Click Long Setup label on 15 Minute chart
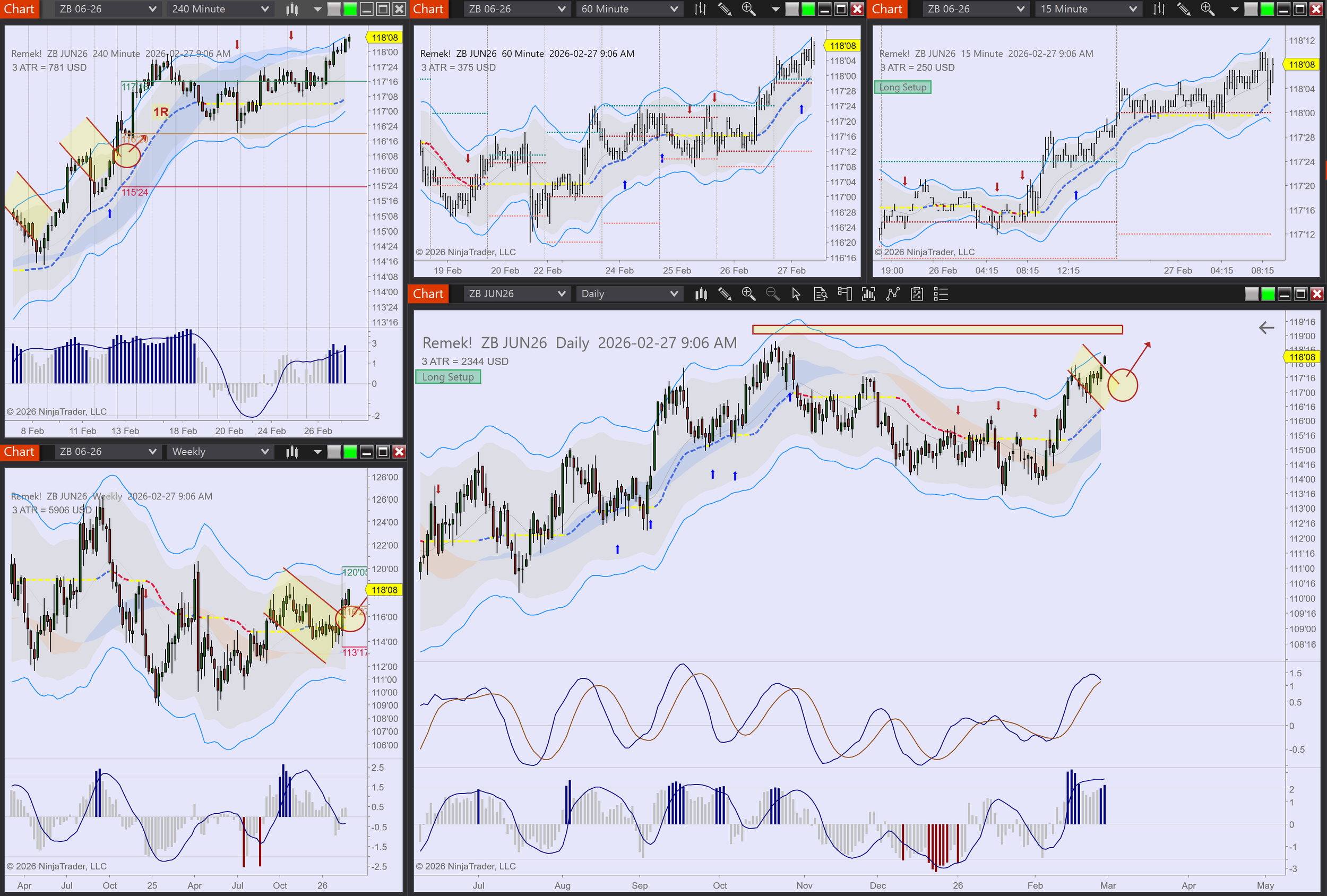The width and height of the screenshot is (1327, 896). [x=902, y=88]
